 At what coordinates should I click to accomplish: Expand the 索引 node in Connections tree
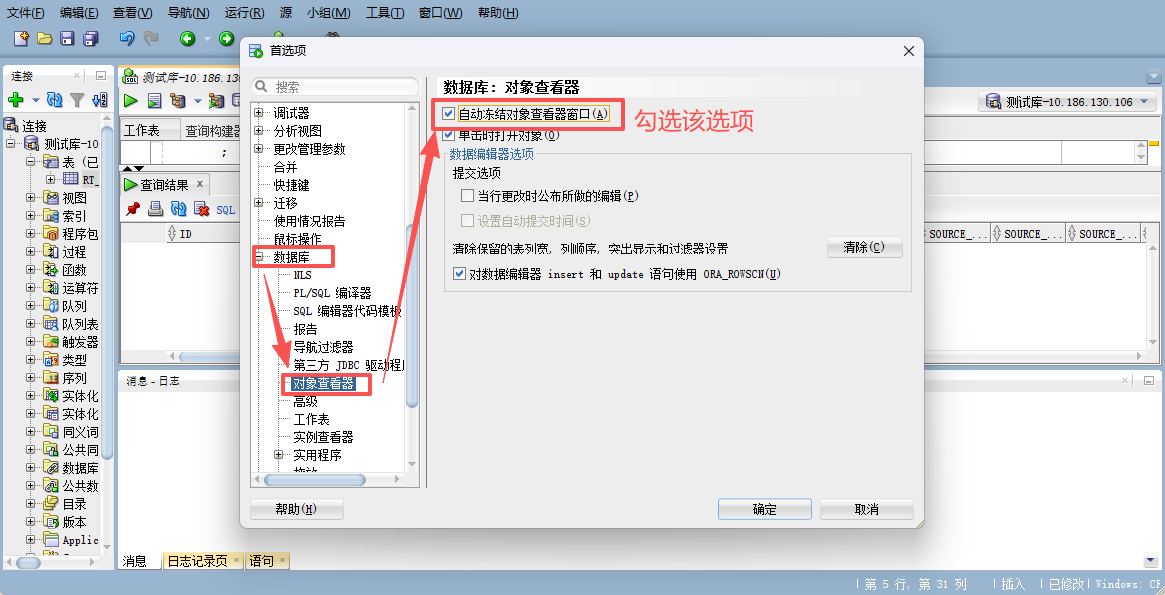[30, 215]
